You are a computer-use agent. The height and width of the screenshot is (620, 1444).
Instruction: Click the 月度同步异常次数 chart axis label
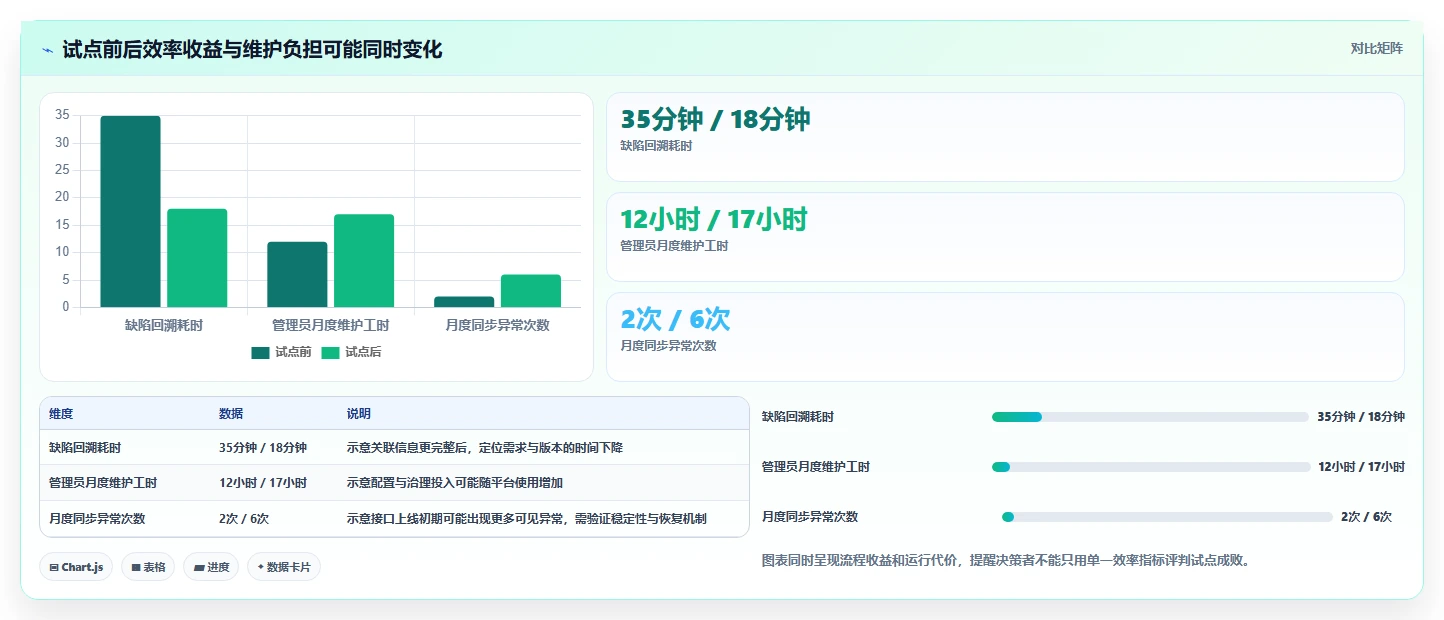pos(497,326)
